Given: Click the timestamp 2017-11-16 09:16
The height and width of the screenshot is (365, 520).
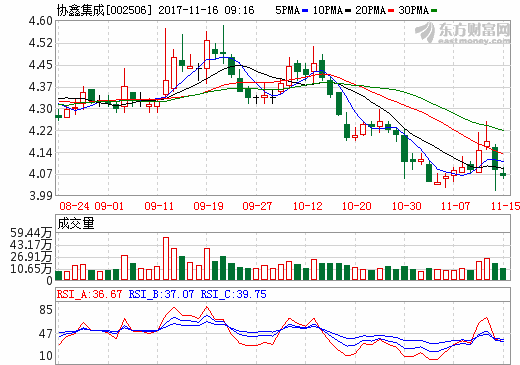Looking at the screenshot, I should (x=206, y=10).
